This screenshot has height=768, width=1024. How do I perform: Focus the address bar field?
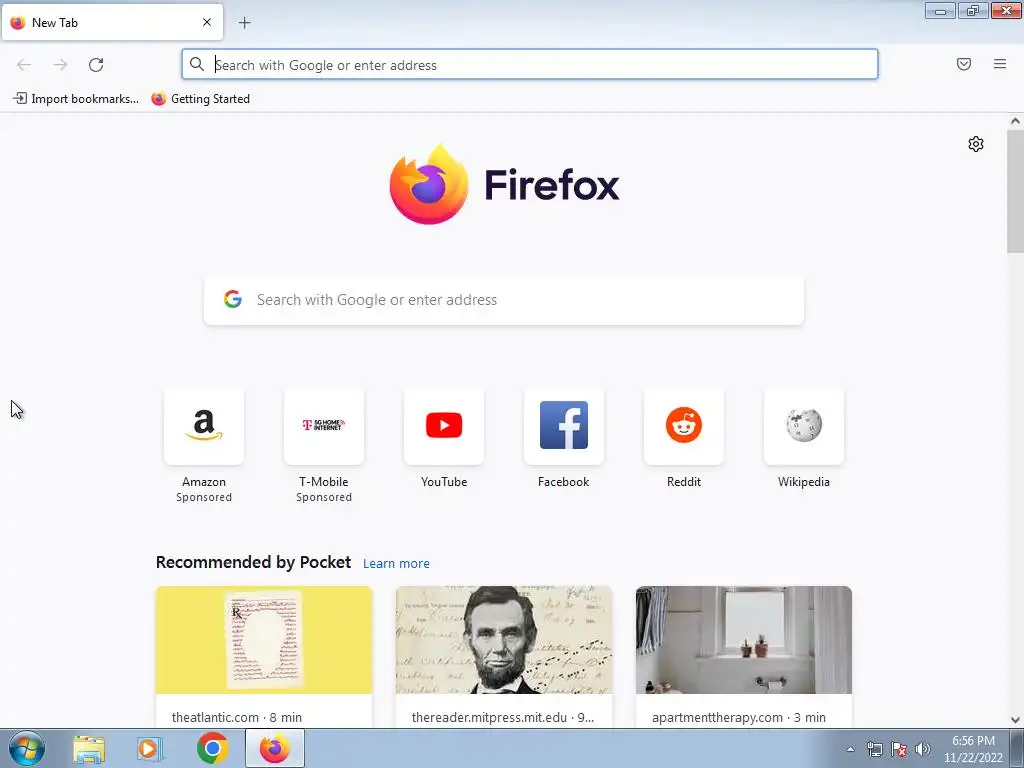click(x=530, y=65)
